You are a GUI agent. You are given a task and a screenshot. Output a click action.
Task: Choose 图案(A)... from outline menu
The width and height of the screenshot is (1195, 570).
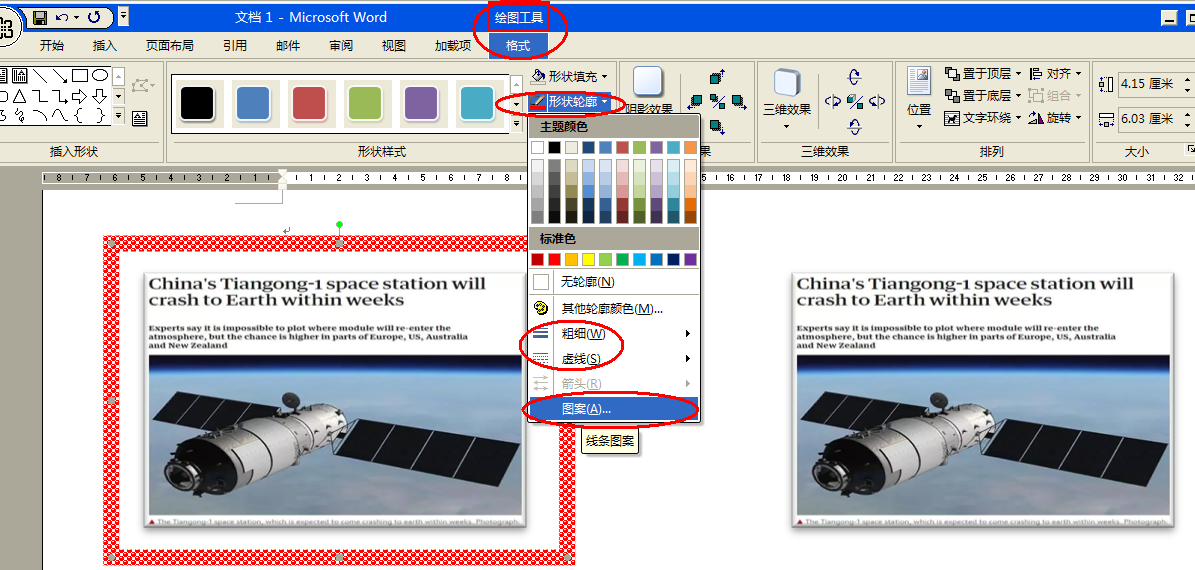point(614,409)
